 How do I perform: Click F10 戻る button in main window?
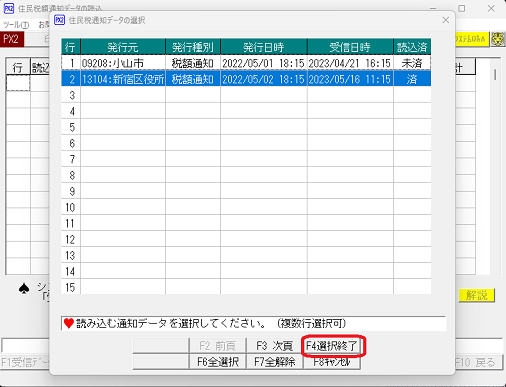coord(478,362)
